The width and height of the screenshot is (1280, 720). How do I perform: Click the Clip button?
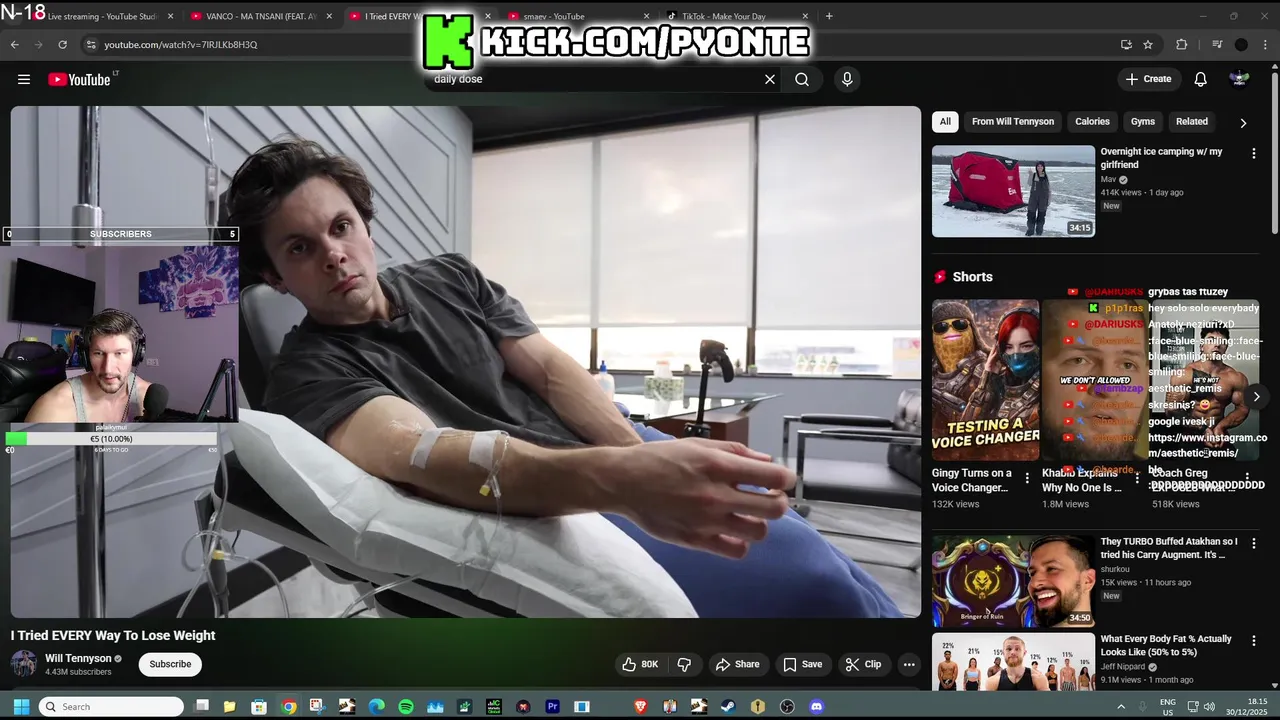click(863, 664)
